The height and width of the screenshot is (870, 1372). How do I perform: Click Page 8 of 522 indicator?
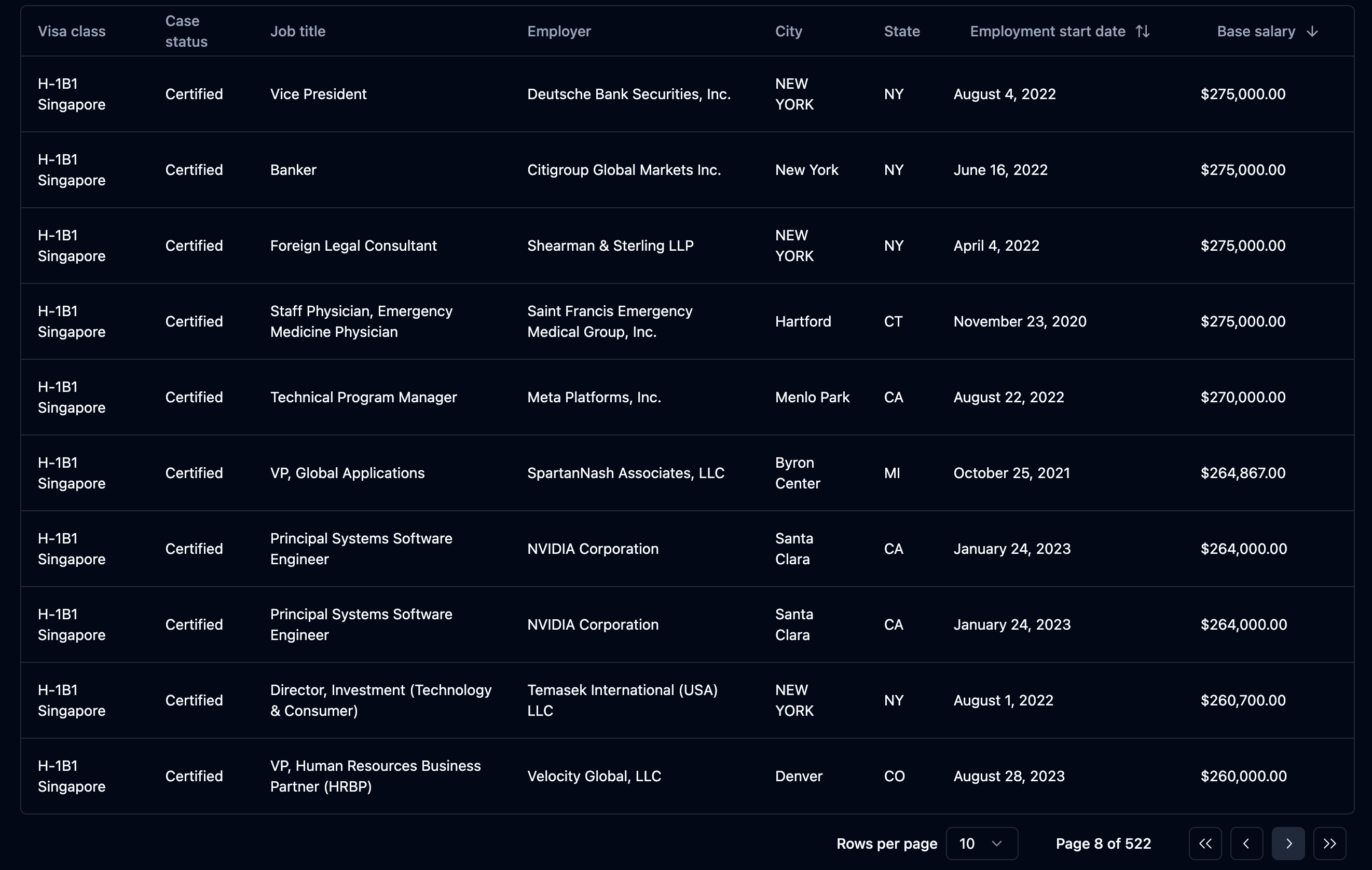(1103, 843)
